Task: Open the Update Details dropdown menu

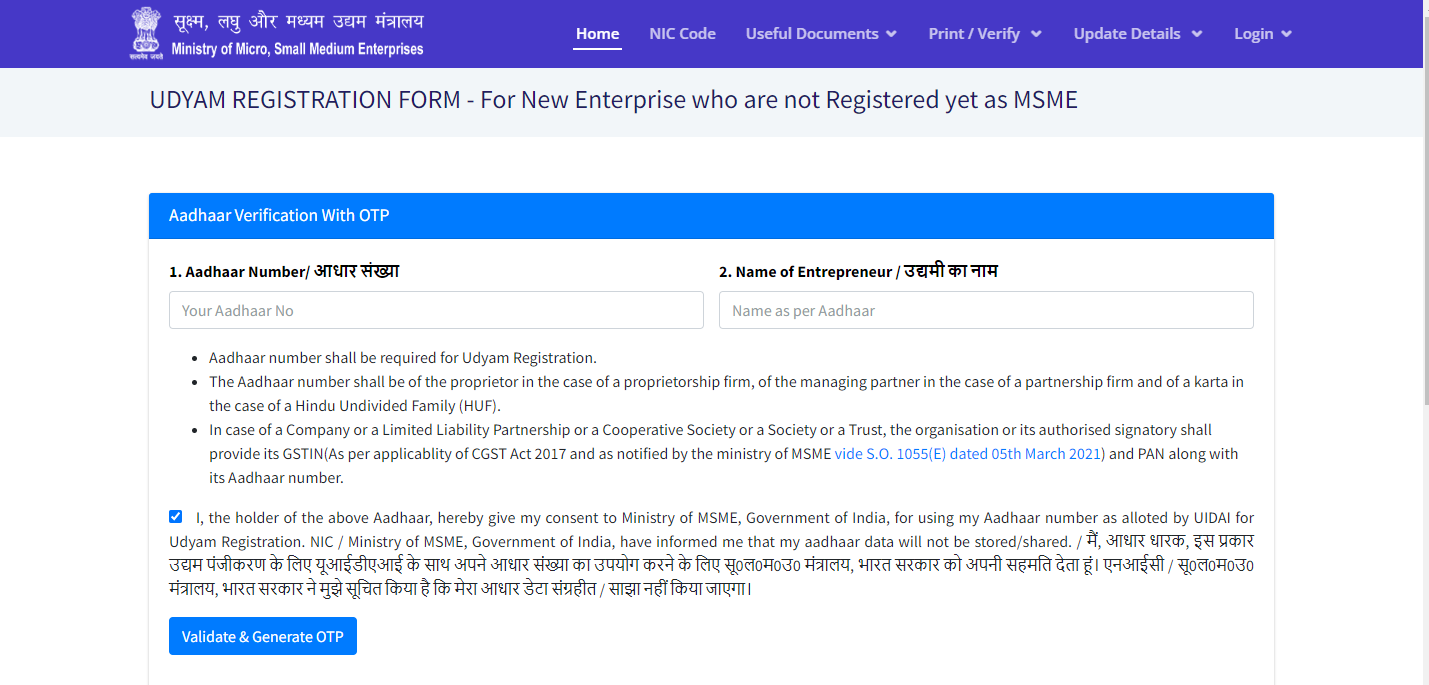Action: [x=1138, y=34]
